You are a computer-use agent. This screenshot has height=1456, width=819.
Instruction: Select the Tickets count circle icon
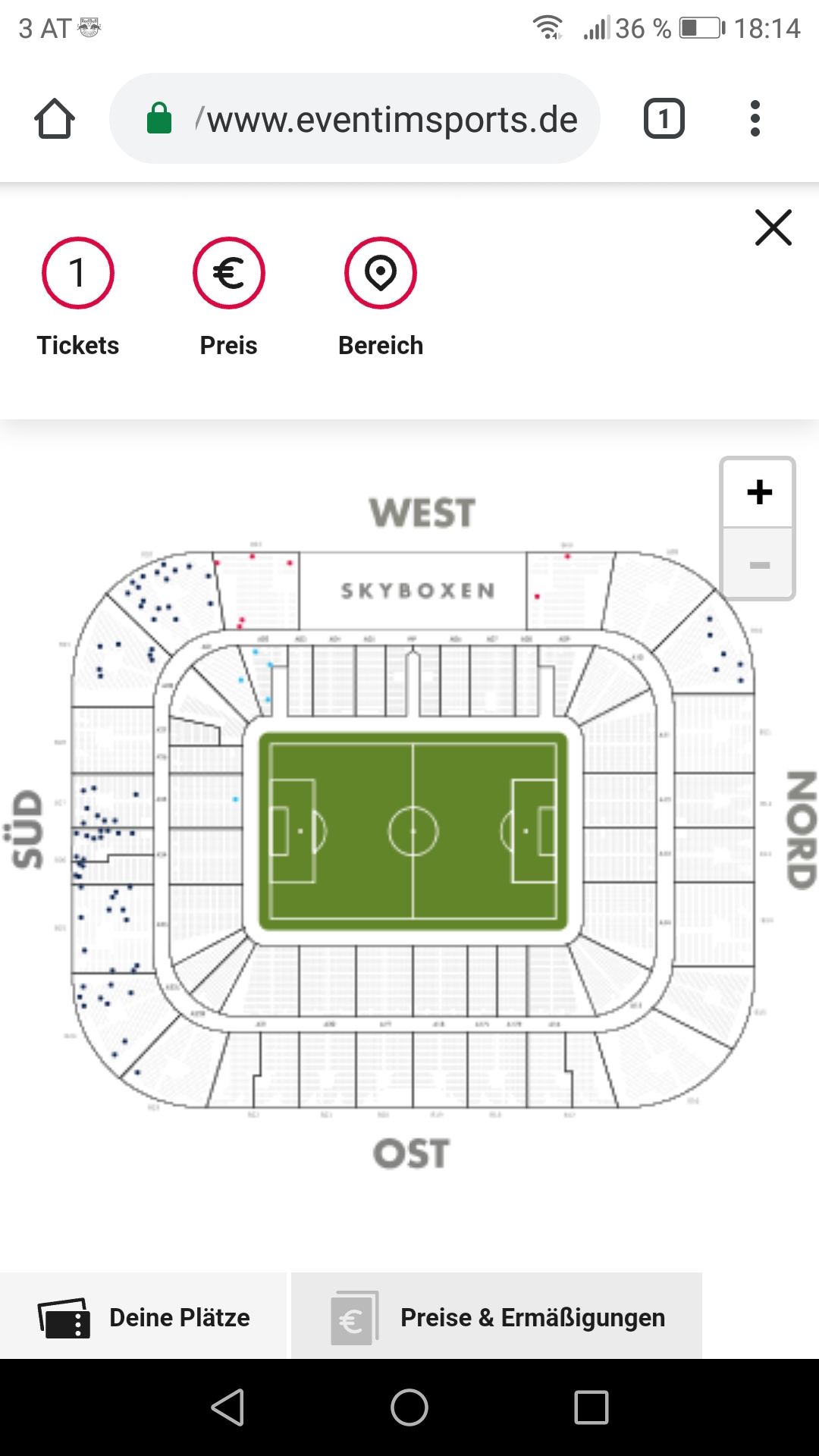78,273
